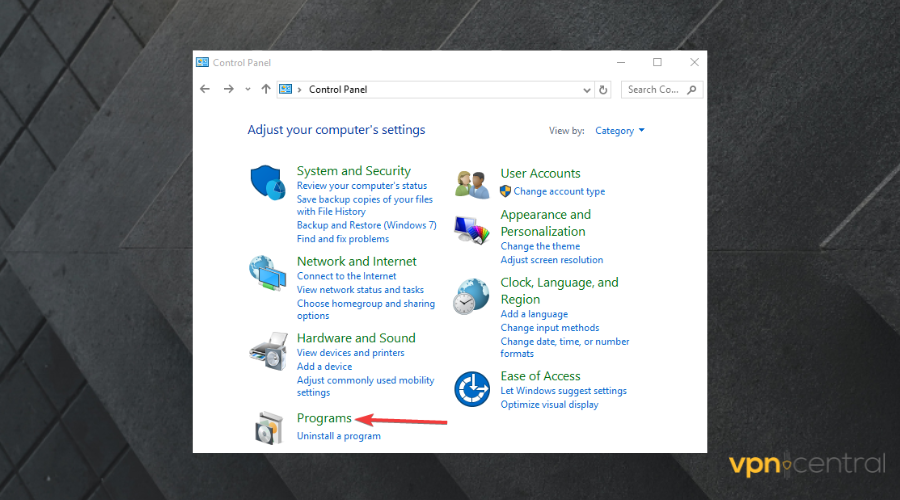
Task: Open the User Accounts people icon
Action: click(472, 184)
